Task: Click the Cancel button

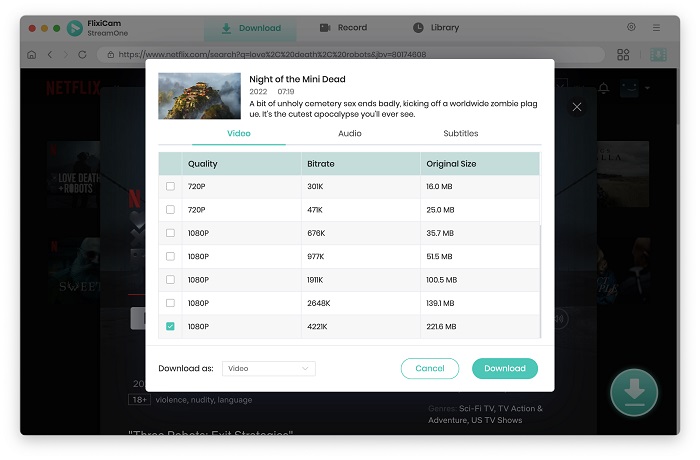Action: (x=429, y=368)
